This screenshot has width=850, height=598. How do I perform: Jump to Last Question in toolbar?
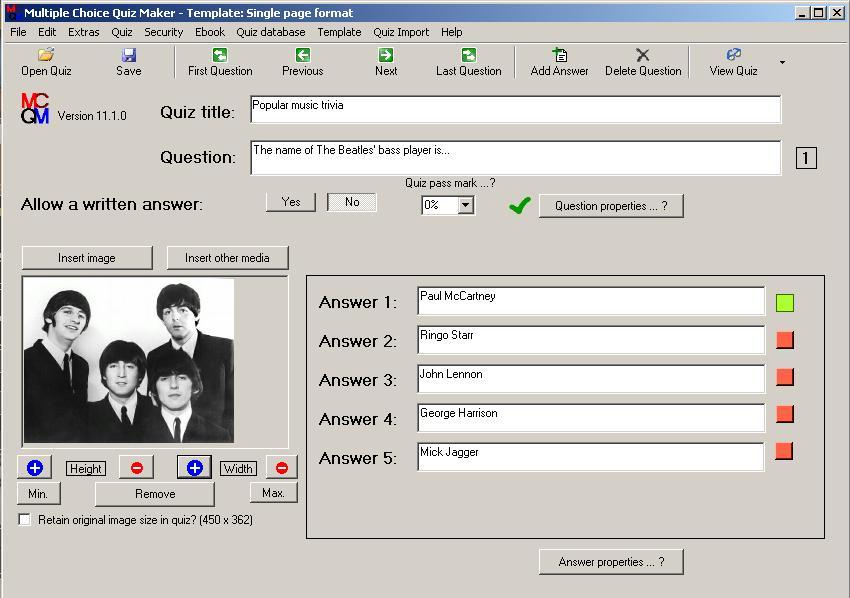point(468,62)
